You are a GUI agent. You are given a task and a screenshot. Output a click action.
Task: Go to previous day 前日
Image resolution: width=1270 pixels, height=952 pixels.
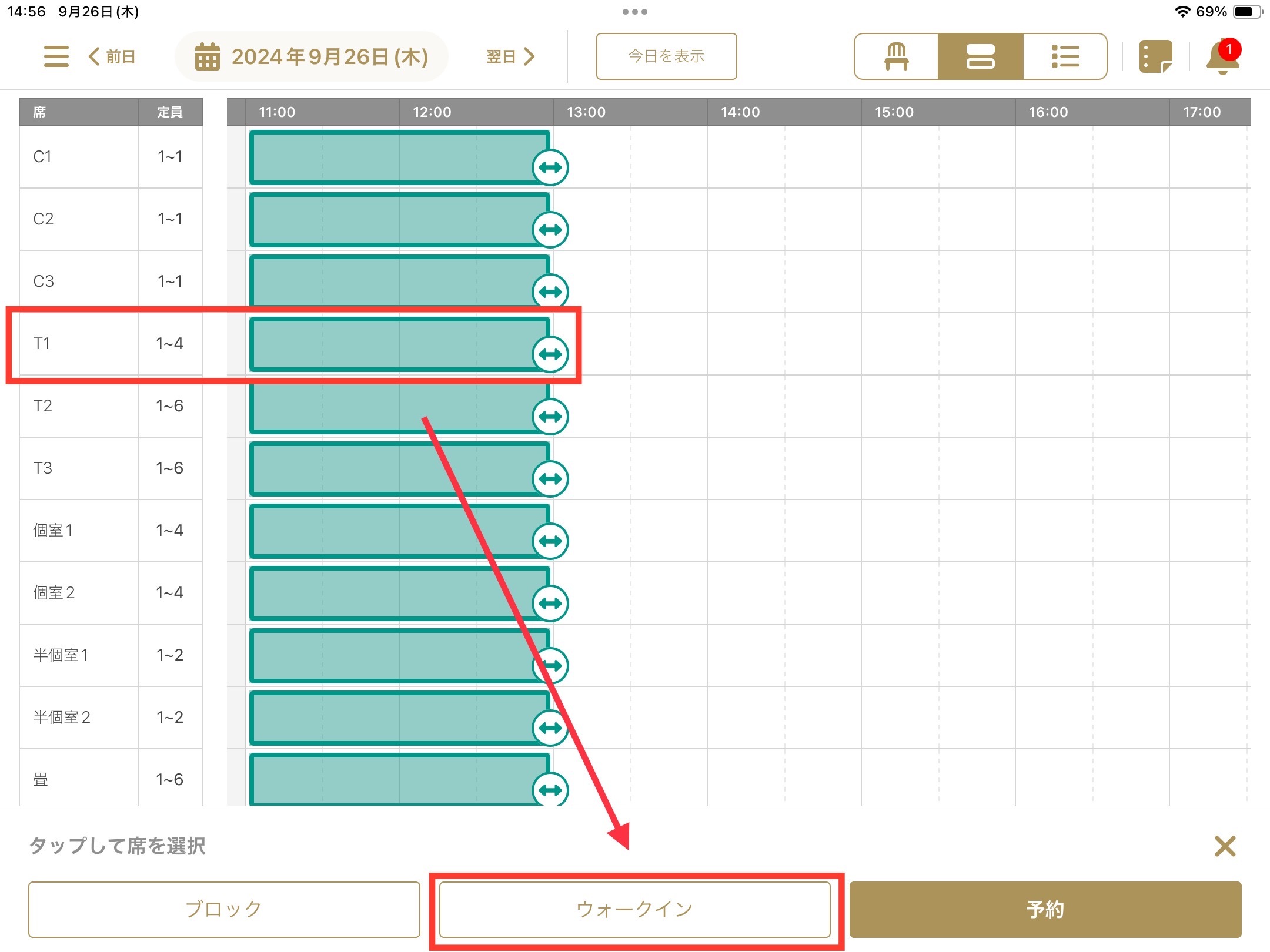coord(112,56)
